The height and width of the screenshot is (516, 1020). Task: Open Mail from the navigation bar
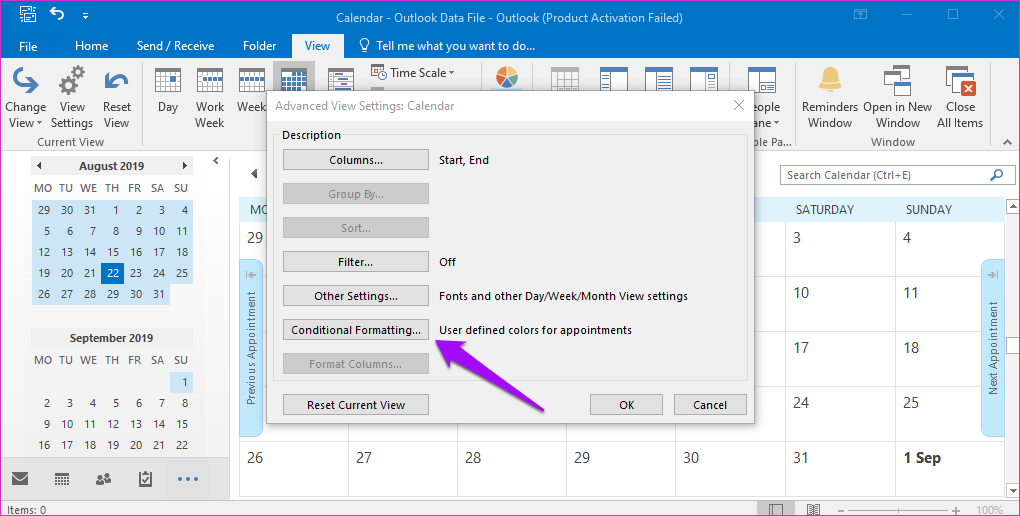pos(20,479)
